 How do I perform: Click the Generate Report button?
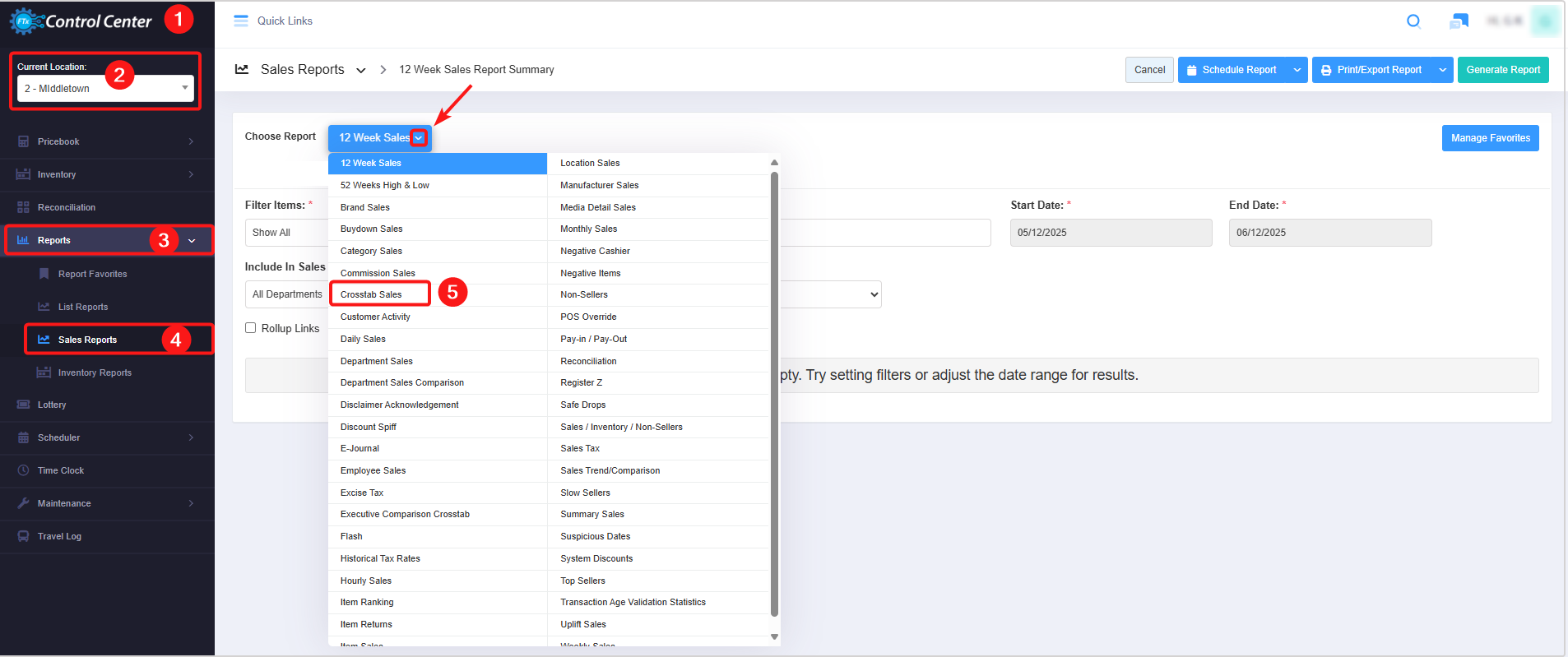point(1503,70)
